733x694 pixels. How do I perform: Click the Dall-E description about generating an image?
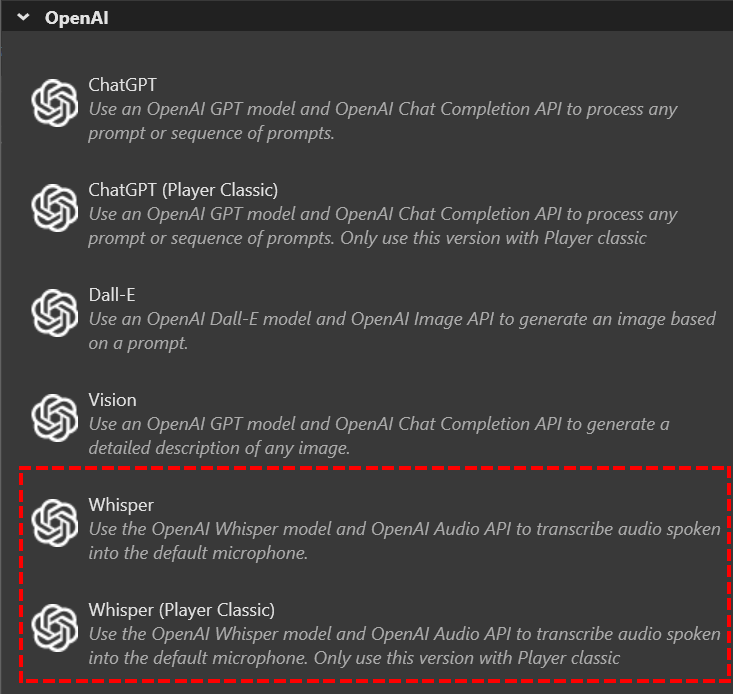tap(402, 331)
